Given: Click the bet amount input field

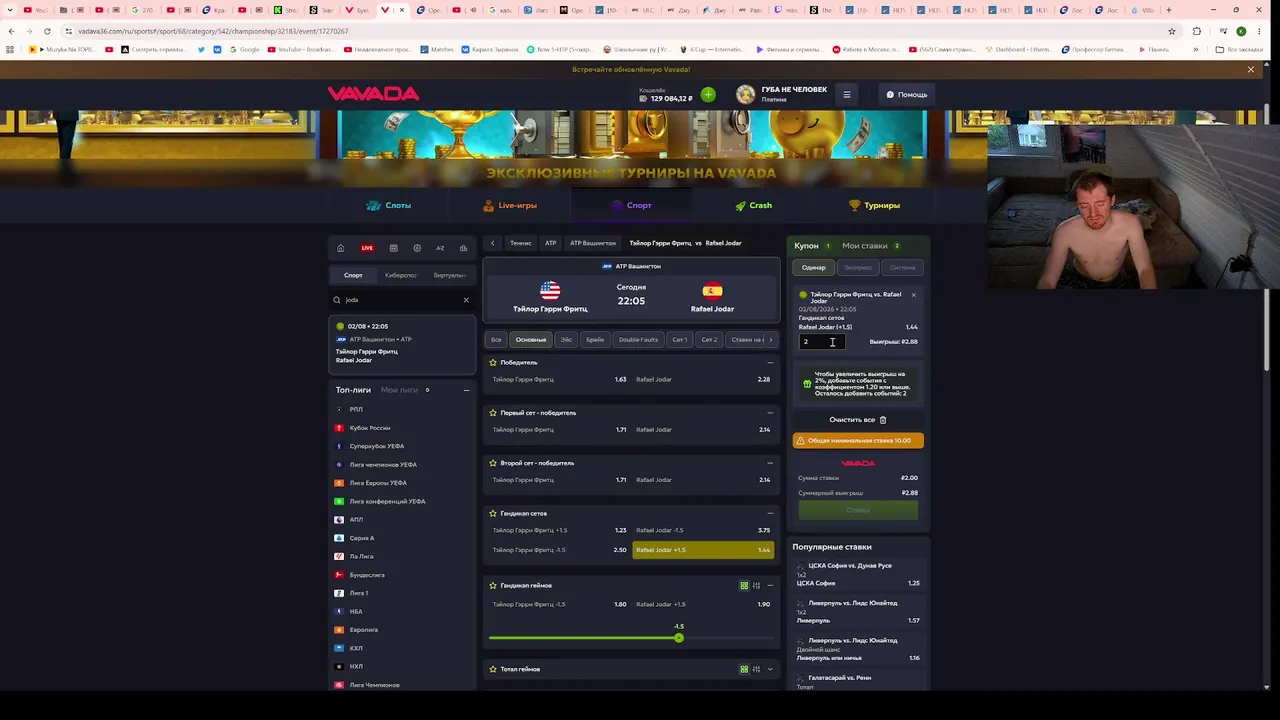Looking at the screenshot, I should 822,342.
